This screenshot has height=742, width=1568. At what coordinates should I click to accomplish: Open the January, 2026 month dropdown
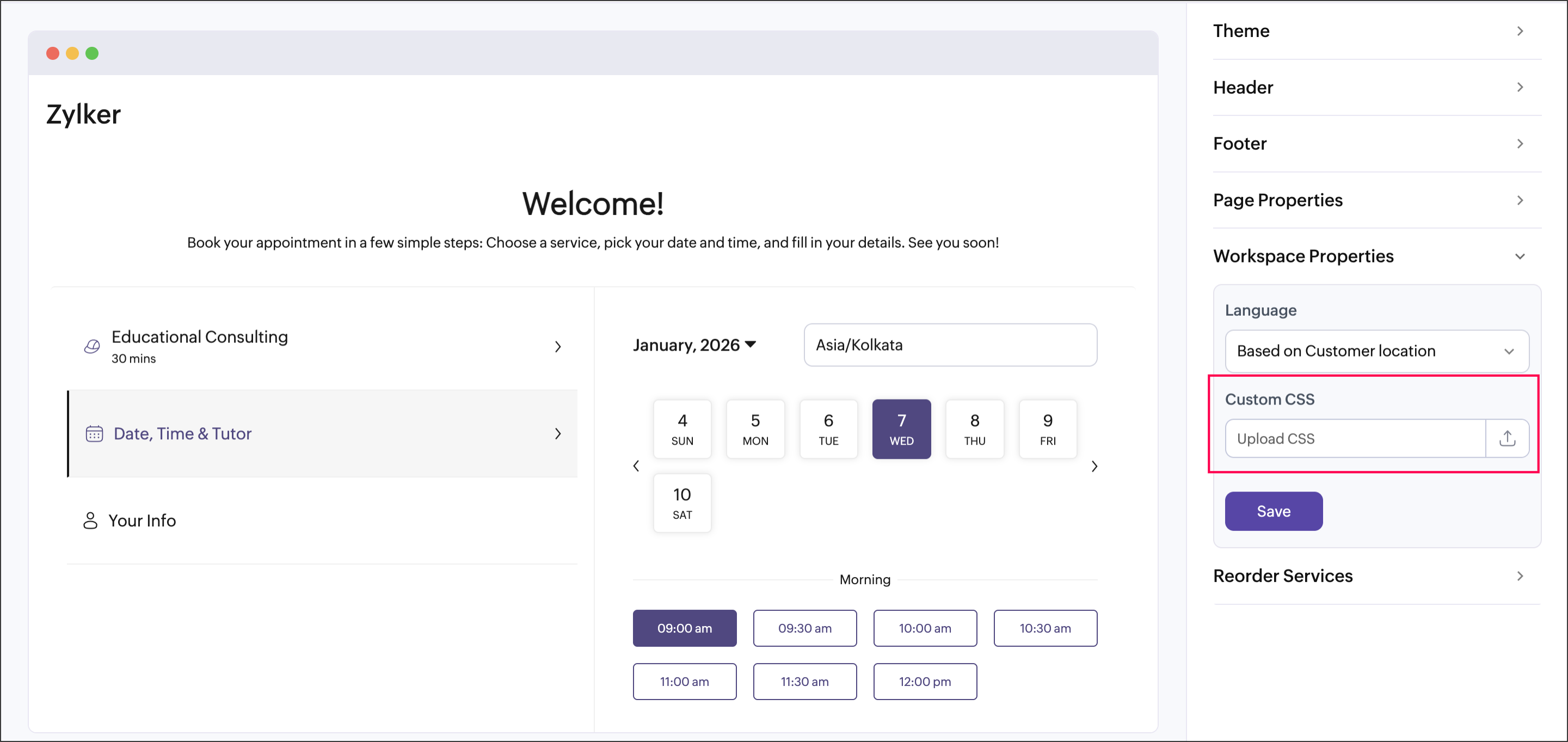click(x=694, y=345)
